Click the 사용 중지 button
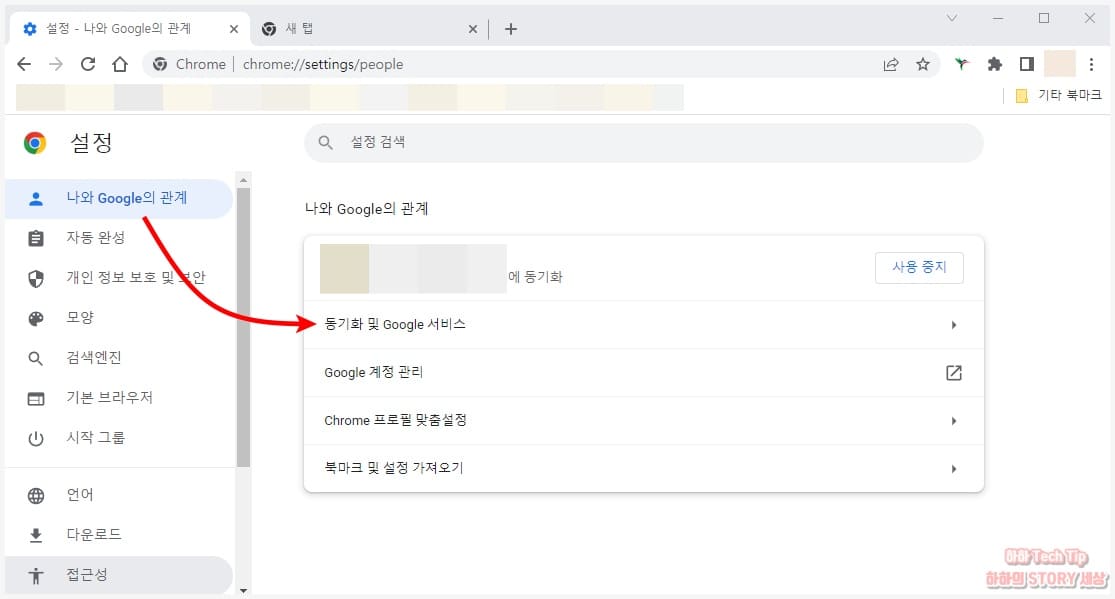Image resolution: width=1115 pixels, height=599 pixels. [919, 267]
